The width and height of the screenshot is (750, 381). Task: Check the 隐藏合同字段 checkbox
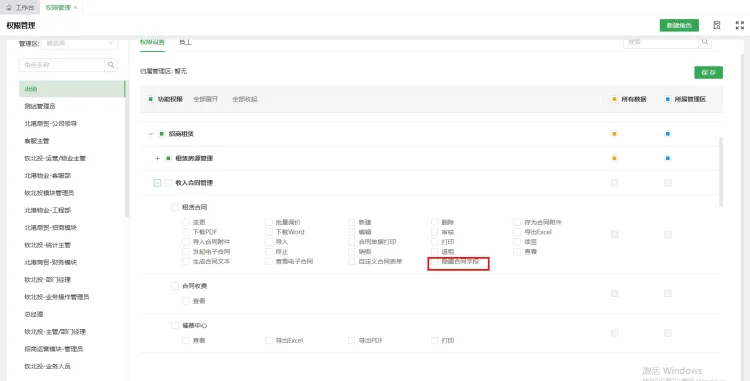point(434,261)
